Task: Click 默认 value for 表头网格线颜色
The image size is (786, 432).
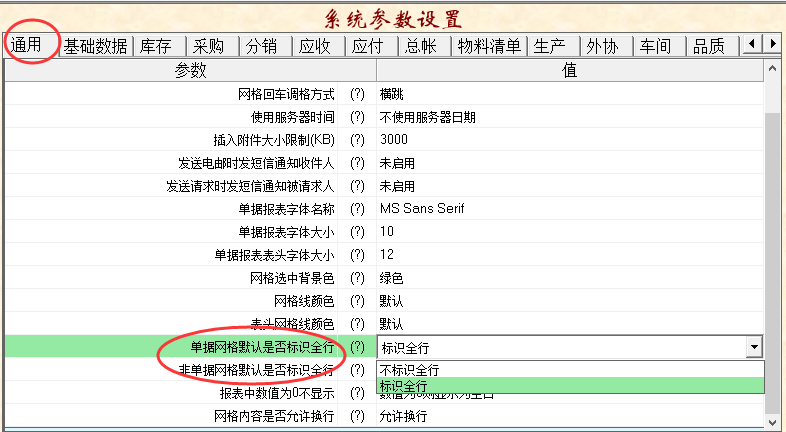Action: click(391, 324)
